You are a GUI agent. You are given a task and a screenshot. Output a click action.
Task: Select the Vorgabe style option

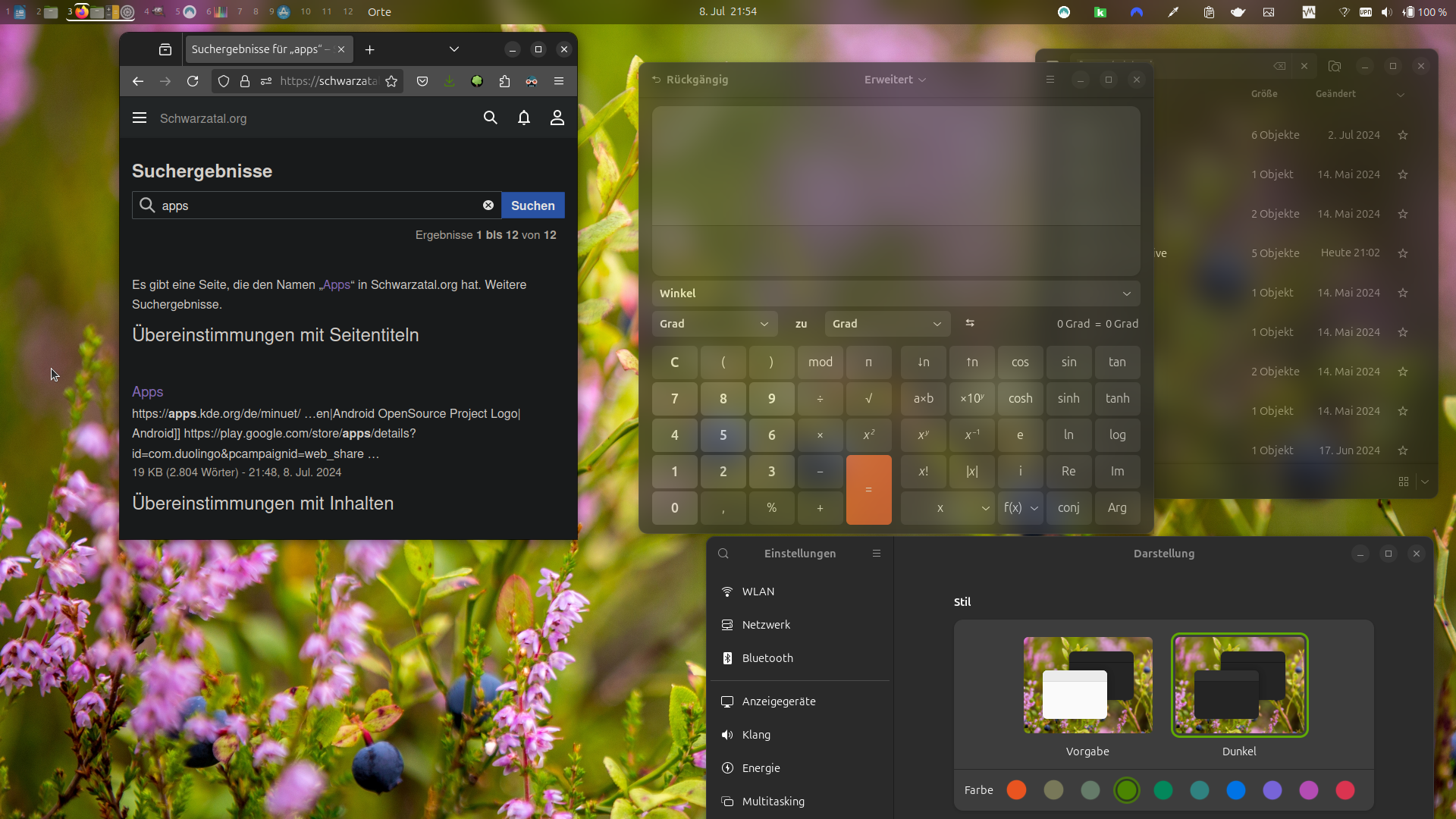(1087, 686)
